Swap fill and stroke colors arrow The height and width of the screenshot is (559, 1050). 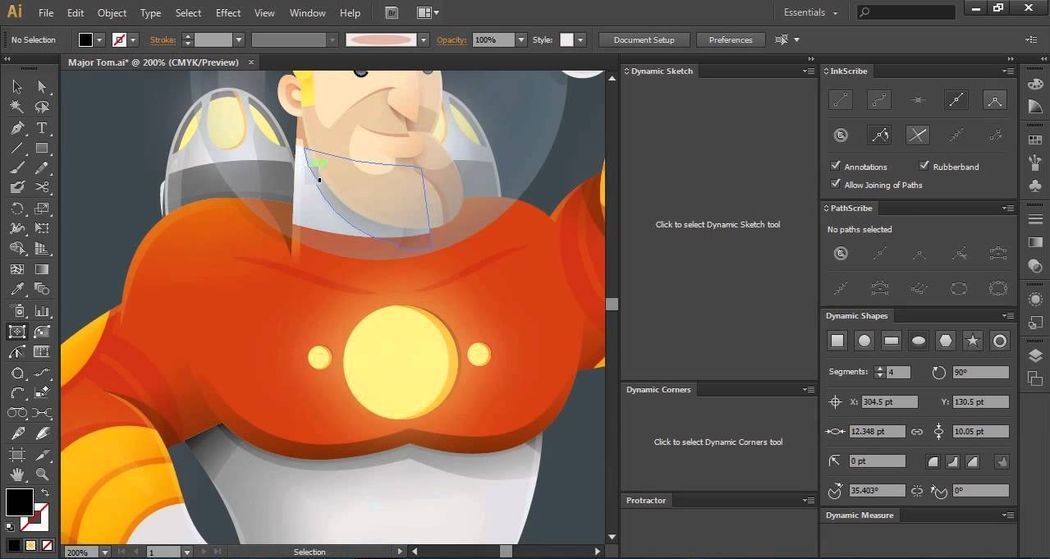pyautogui.click(x=45, y=493)
